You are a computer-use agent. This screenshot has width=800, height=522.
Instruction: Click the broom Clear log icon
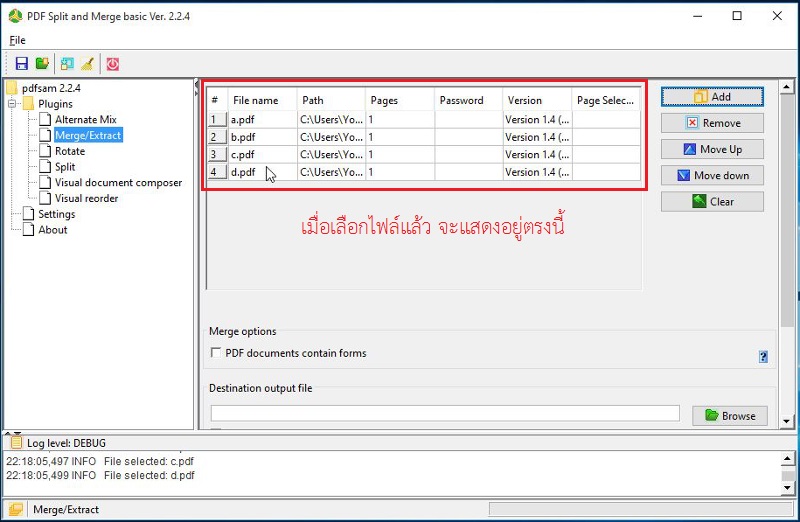click(x=87, y=64)
